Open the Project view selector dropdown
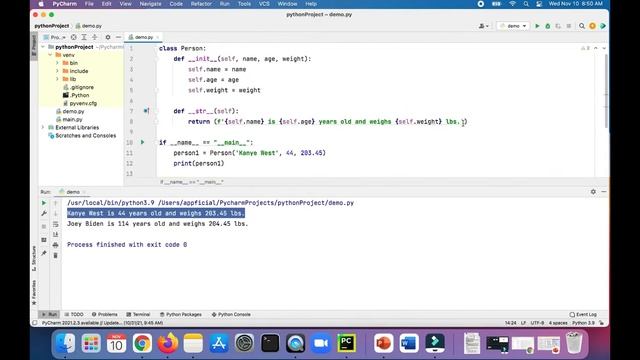The image size is (640, 360). tap(55, 37)
